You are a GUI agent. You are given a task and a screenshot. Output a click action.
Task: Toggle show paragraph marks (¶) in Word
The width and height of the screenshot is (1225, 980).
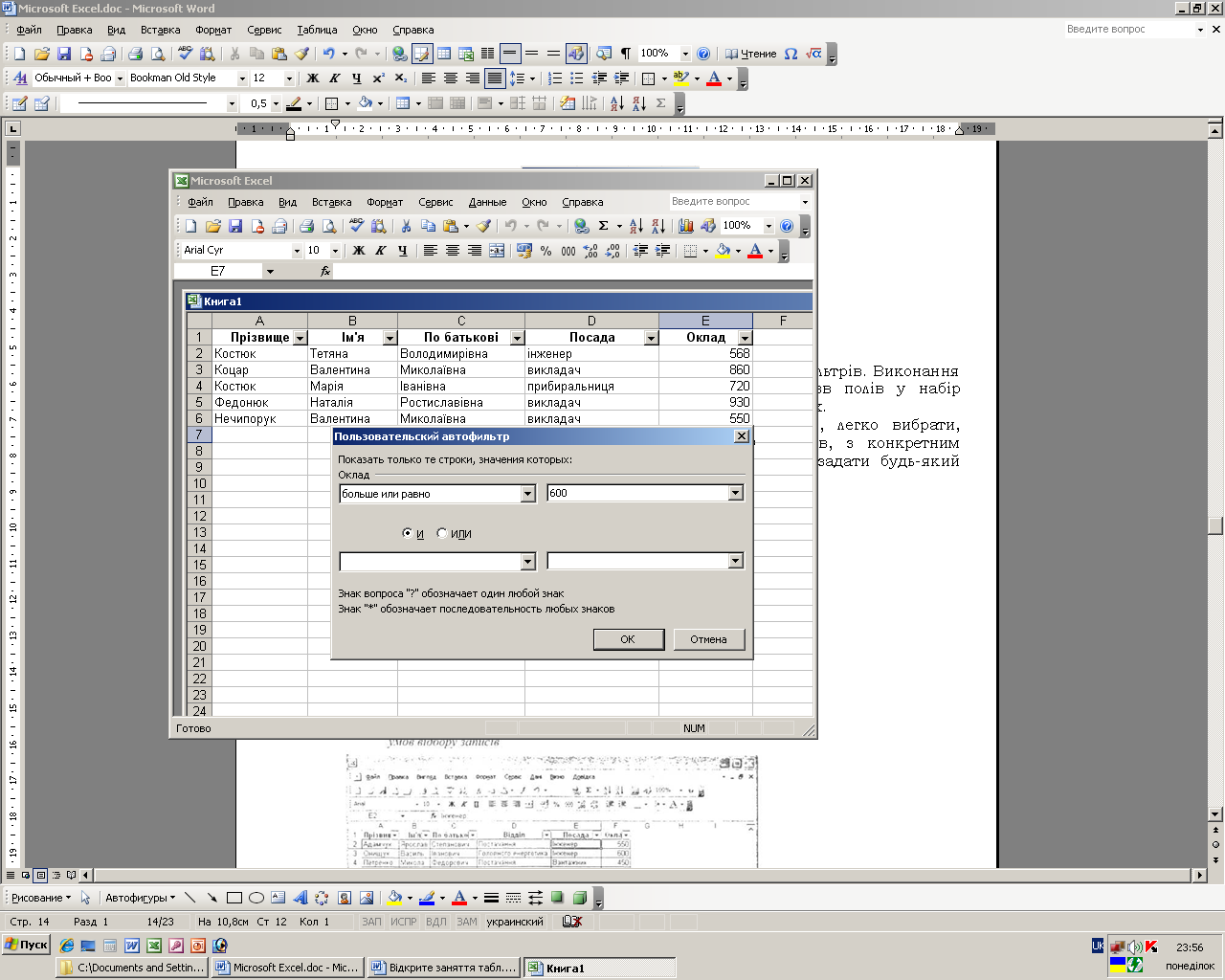click(625, 54)
